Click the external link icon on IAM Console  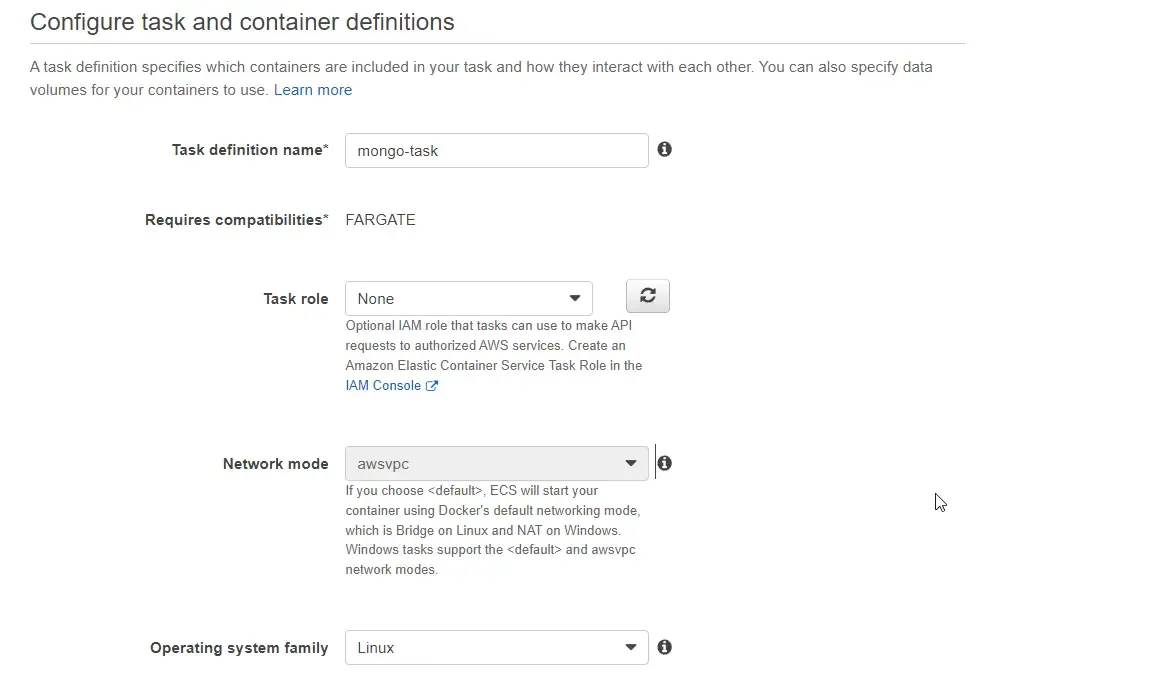[432, 385]
